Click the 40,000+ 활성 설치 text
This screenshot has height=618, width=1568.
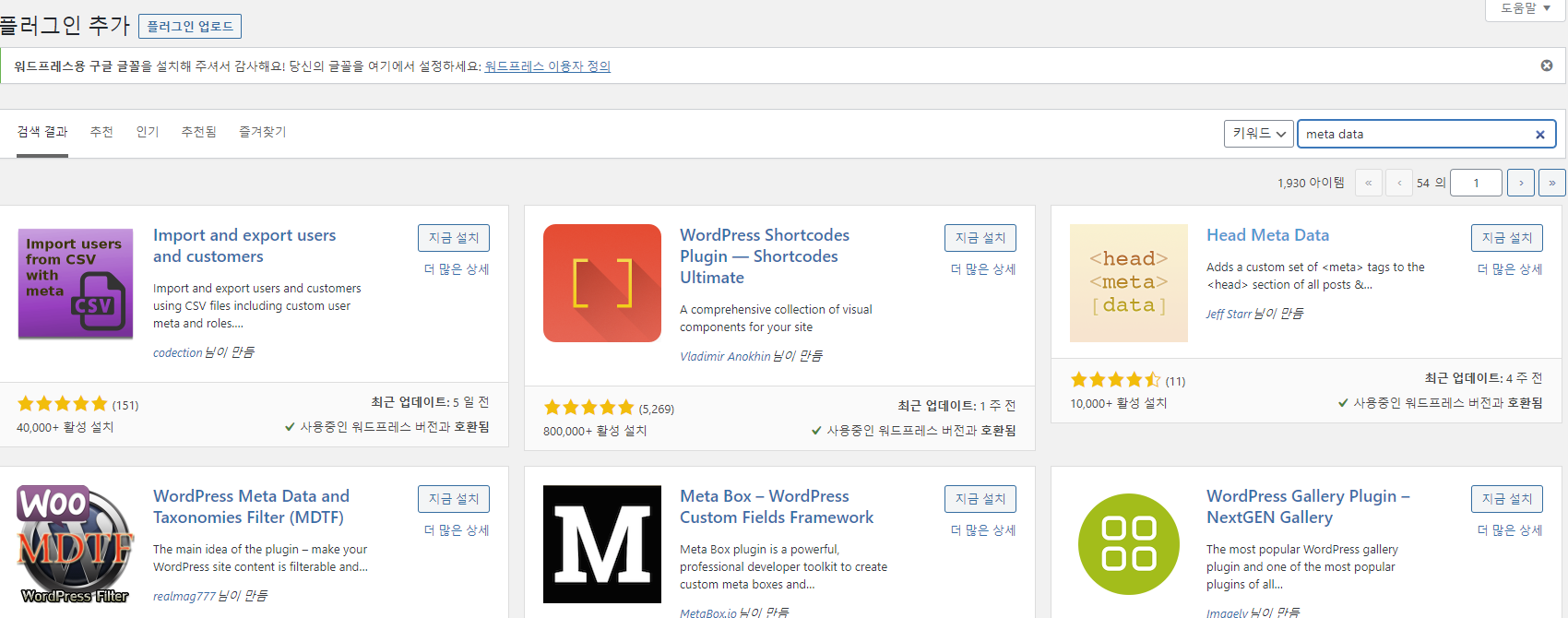(x=65, y=427)
